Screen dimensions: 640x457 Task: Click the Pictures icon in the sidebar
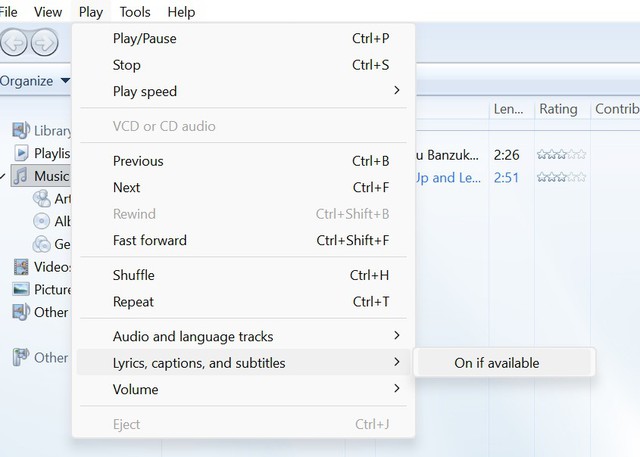pos(21,289)
